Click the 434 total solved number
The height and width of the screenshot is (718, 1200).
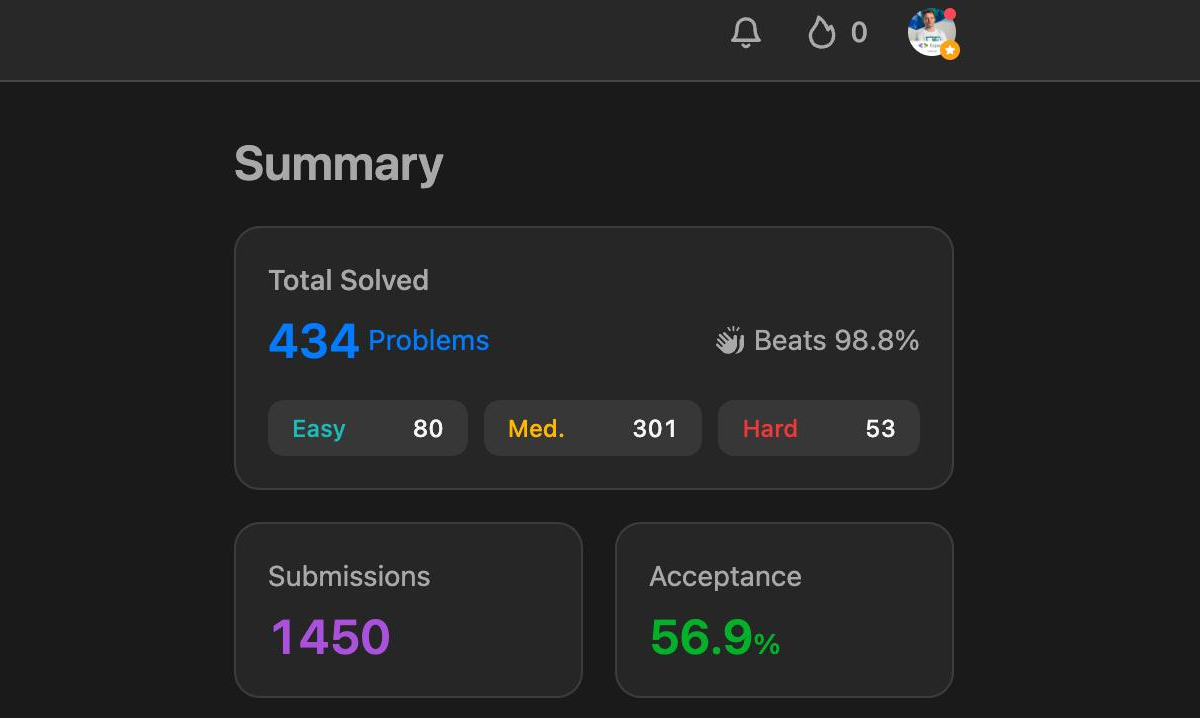pyautogui.click(x=313, y=341)
